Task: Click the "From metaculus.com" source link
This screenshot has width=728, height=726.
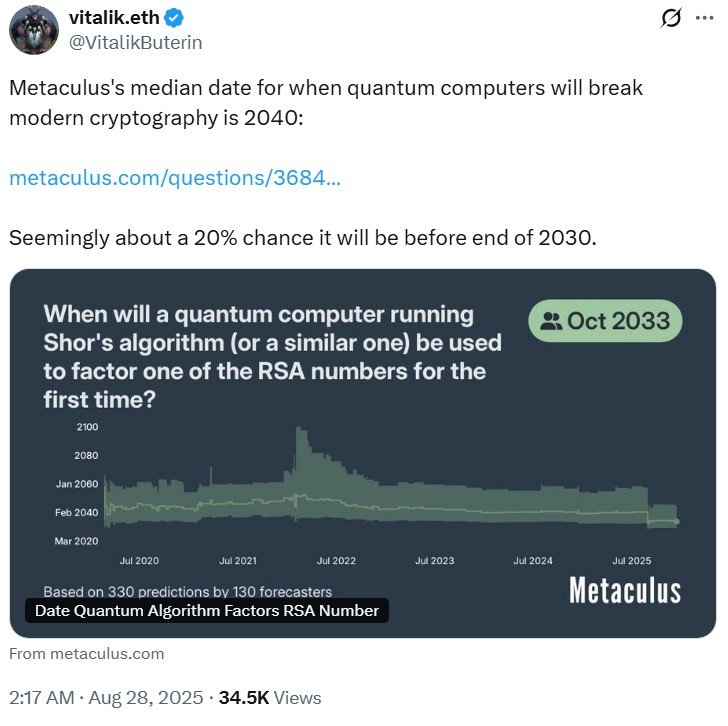Action: pos(86,654)
